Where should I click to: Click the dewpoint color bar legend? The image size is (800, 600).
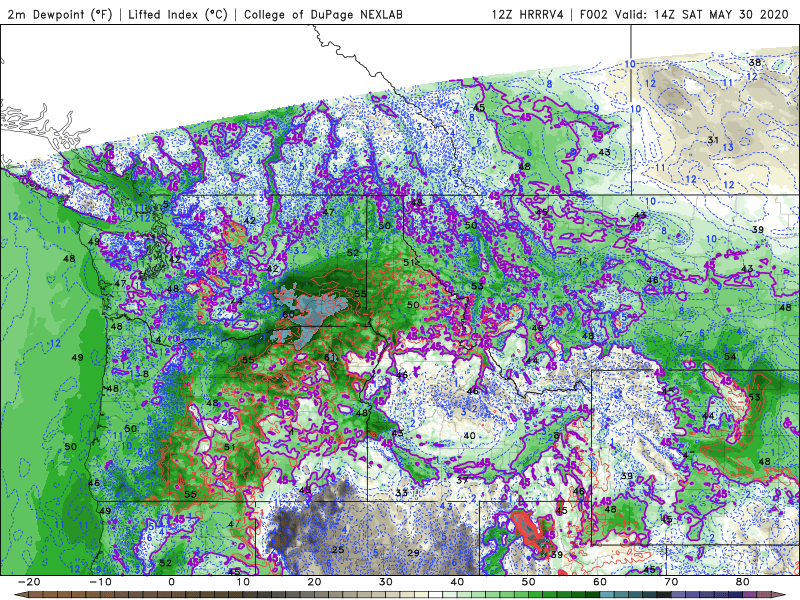(400, 595)
